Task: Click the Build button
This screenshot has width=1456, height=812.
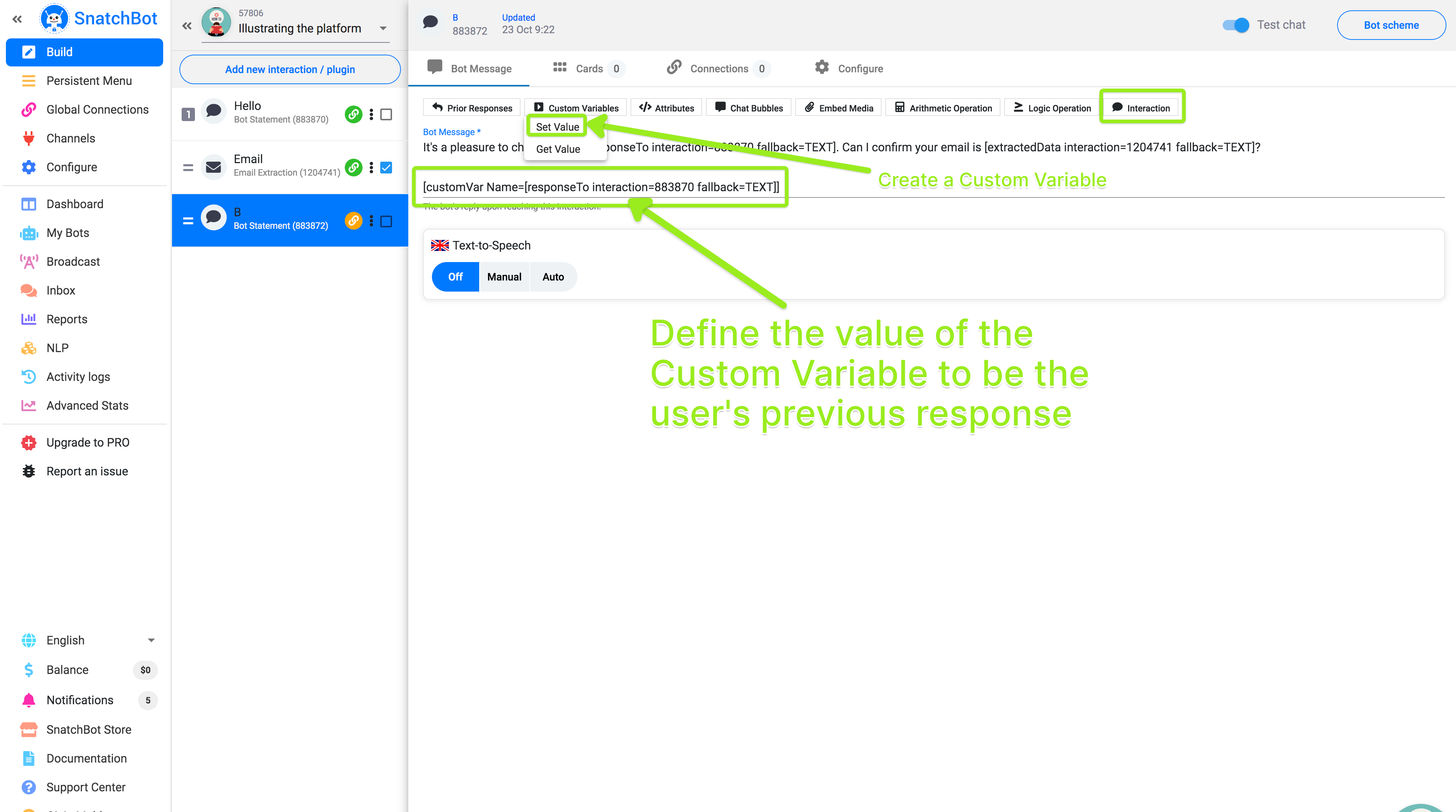Action: [84, 52]
